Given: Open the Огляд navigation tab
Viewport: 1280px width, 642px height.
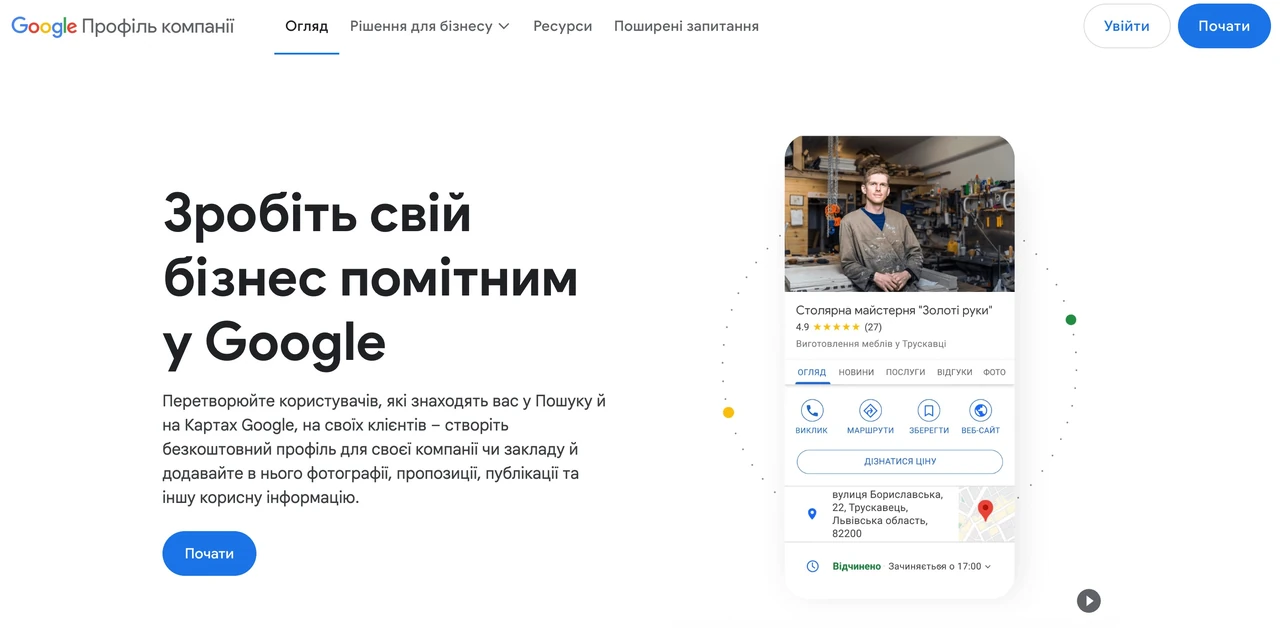Looking at the screenshot, I should (306, 26).
